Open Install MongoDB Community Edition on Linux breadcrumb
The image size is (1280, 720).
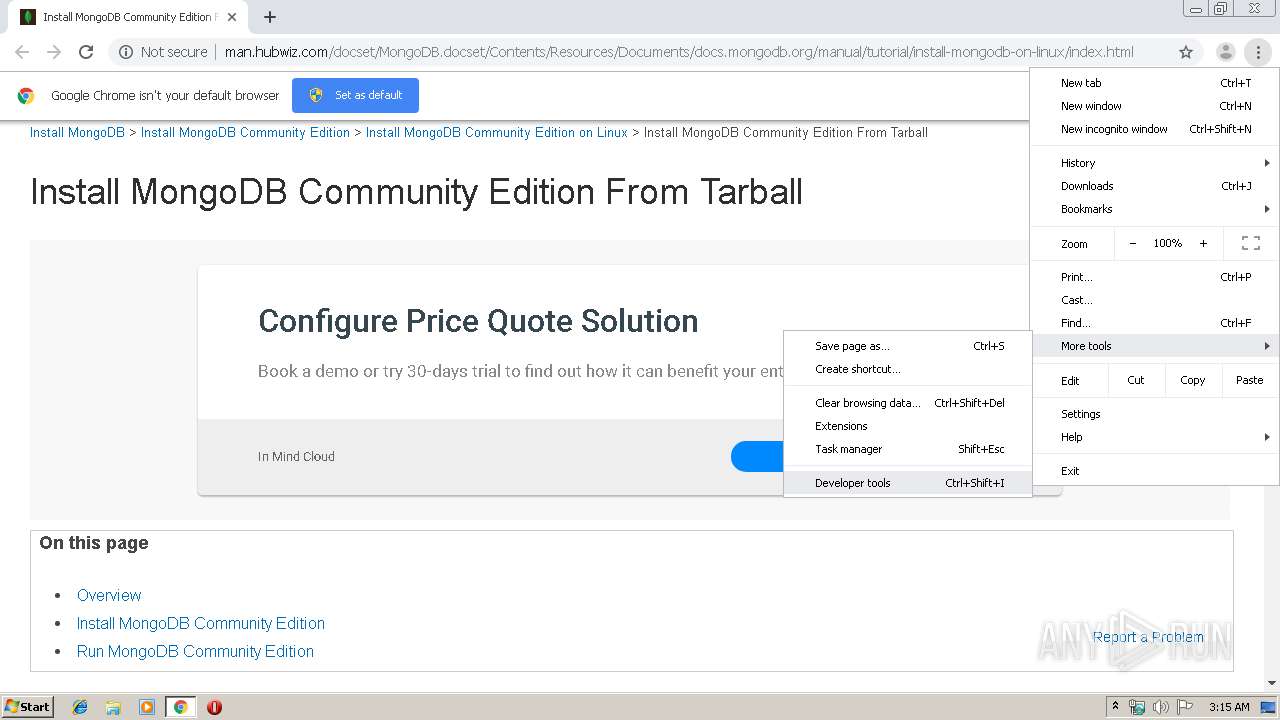[x=496, y=132]
